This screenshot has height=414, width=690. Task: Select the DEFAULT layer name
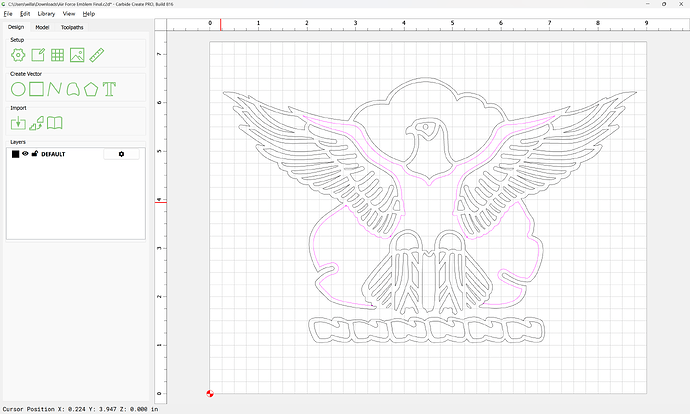[53, 154]
